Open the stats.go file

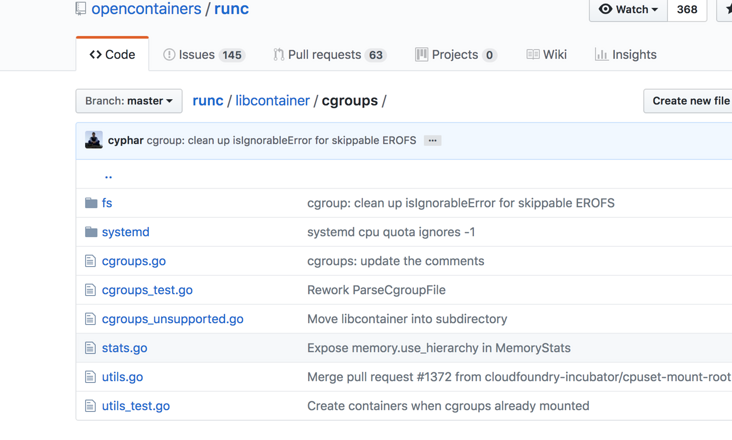[125, 348]
